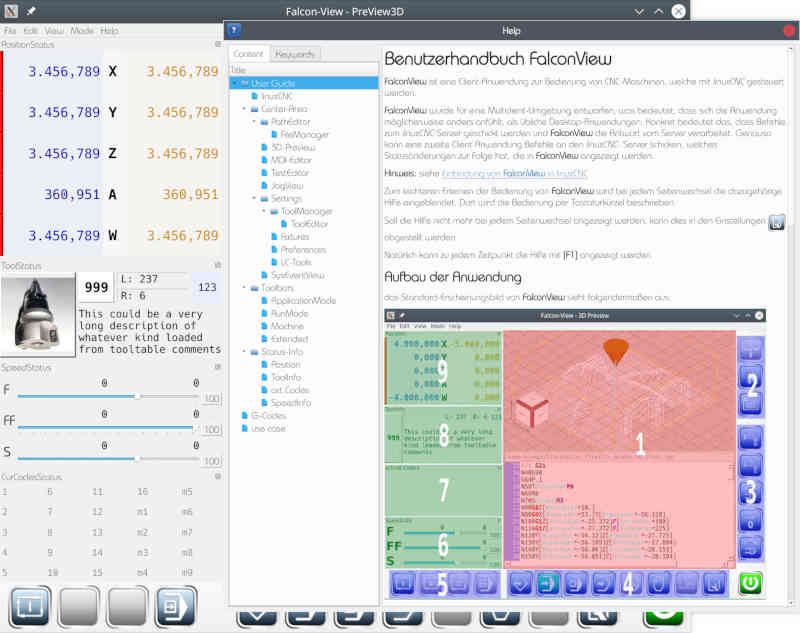Open the MDI-Editor help topic
The width and height of the screenshot is (800, 633).
coord(291,160)
